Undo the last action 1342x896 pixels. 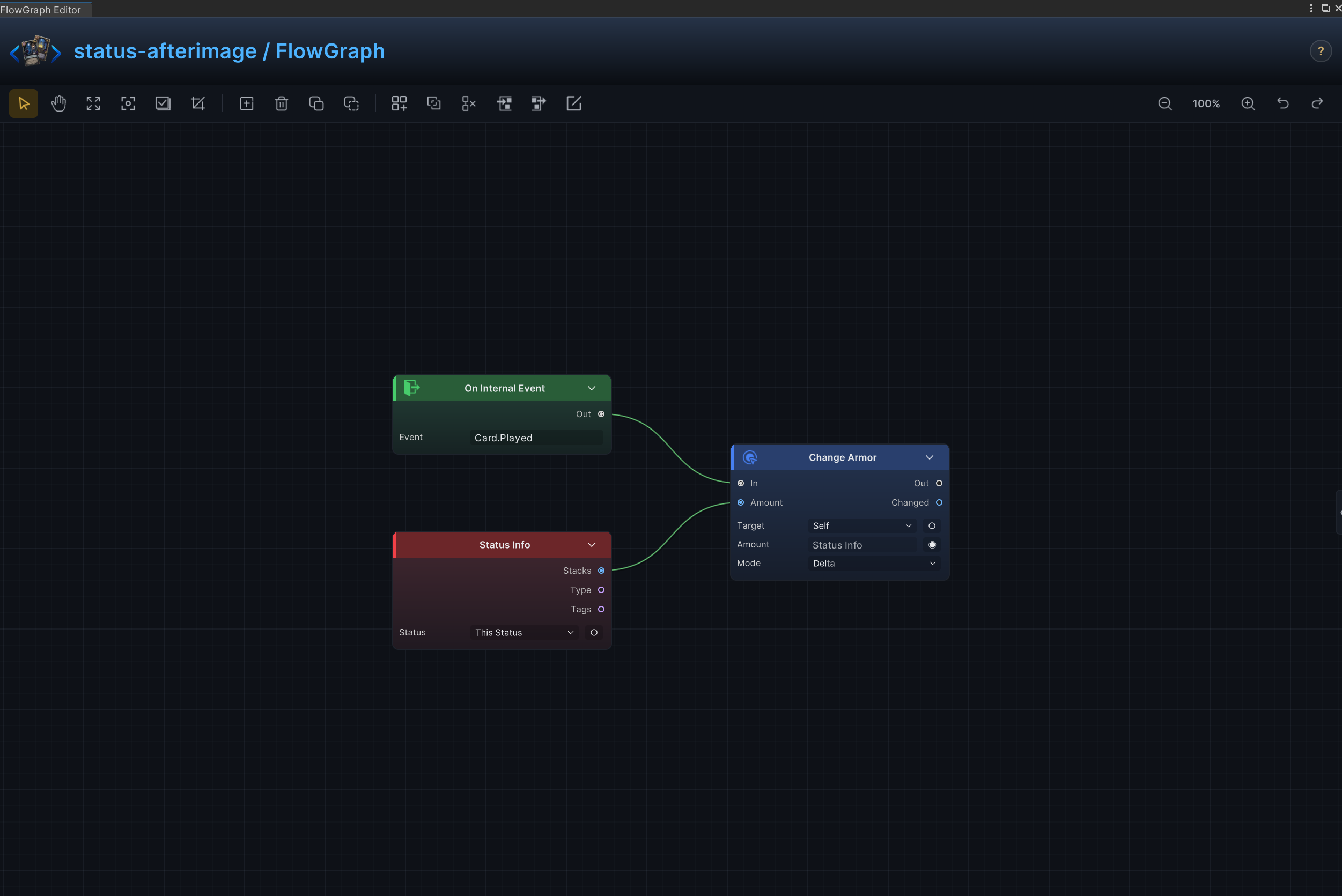[x=1283, y=103]
